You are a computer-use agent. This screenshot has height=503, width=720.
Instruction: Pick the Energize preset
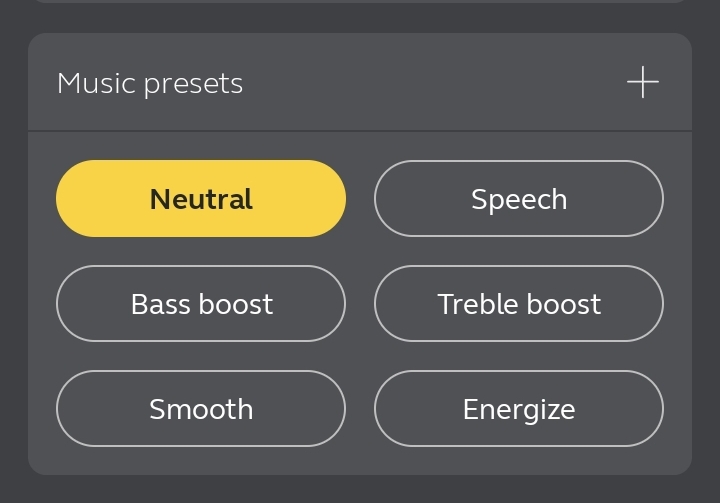(x=519, y=408)
